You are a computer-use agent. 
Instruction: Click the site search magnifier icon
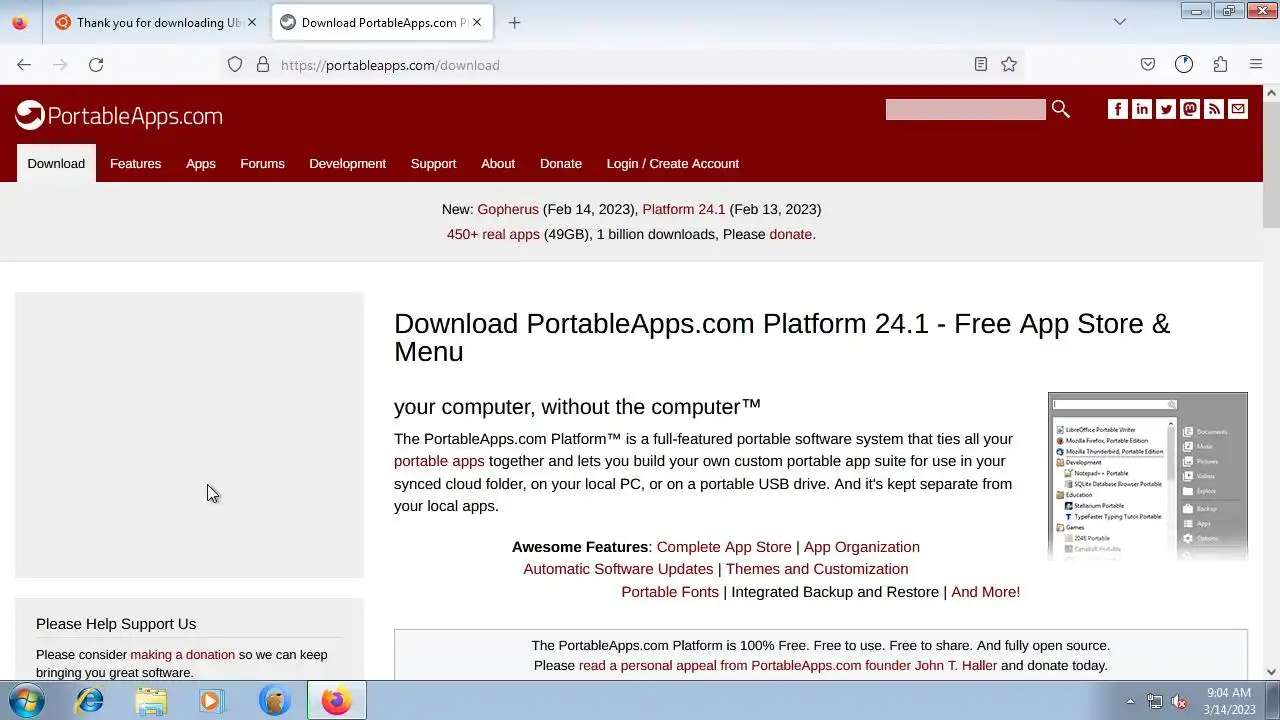pyautogui.click(x=1061, y=109)
